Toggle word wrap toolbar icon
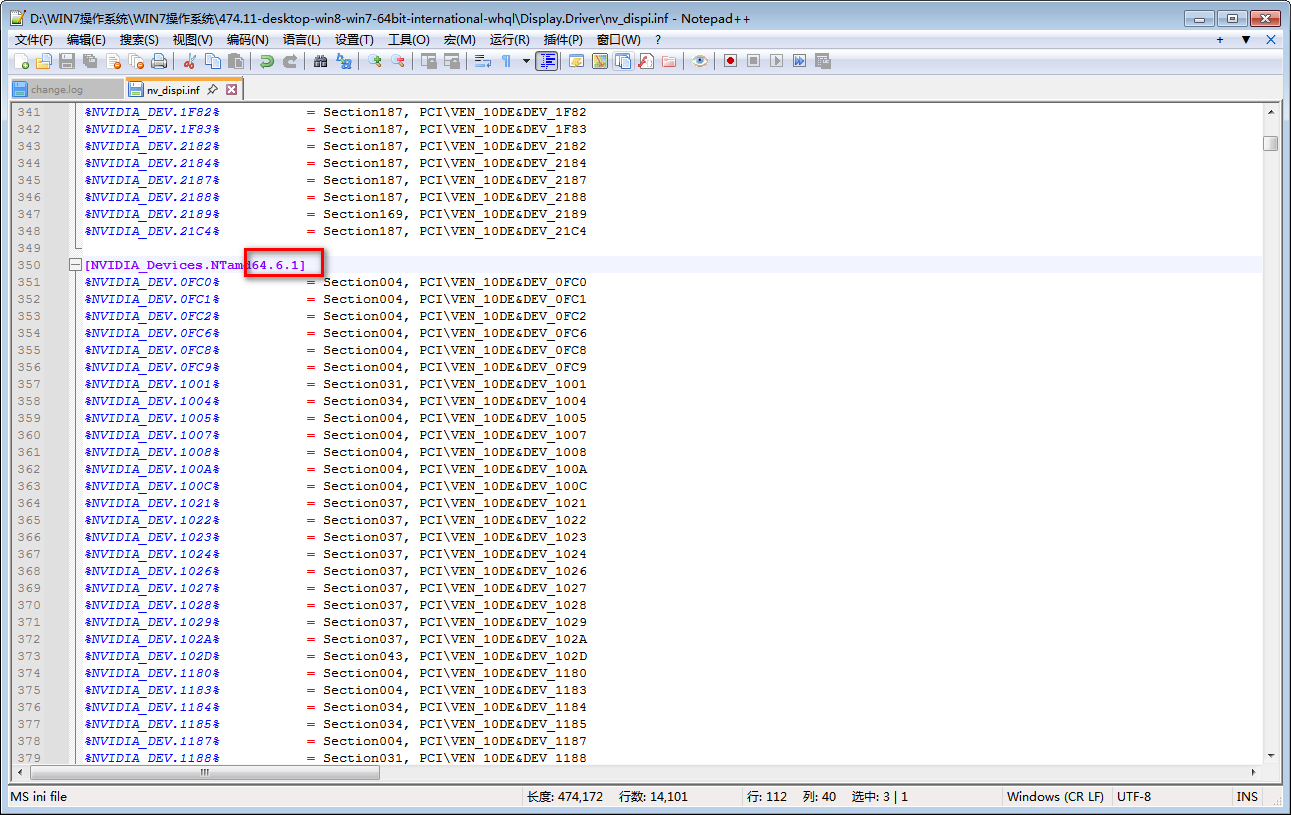1291x815 pixels. coord(483,61)
